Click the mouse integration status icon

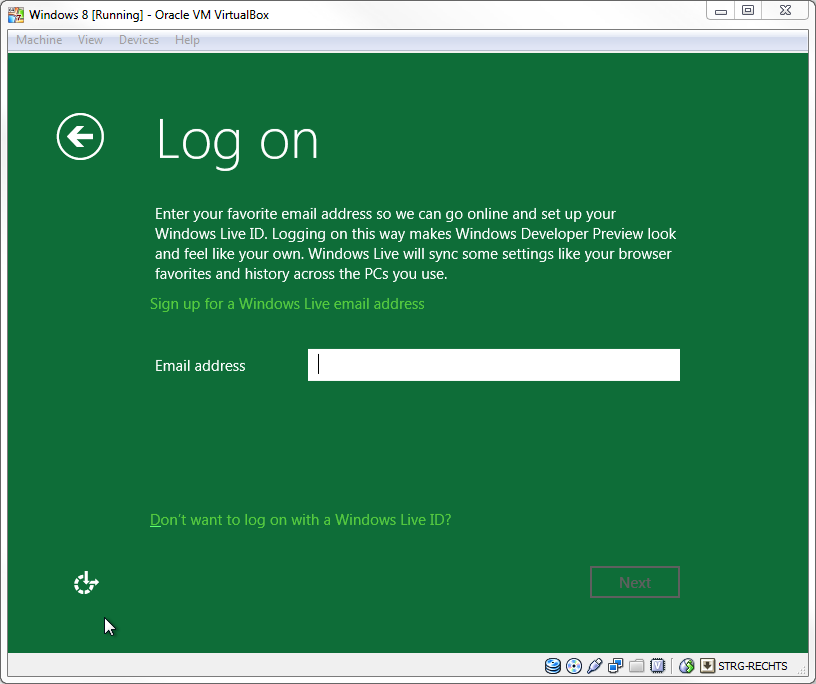687,666
